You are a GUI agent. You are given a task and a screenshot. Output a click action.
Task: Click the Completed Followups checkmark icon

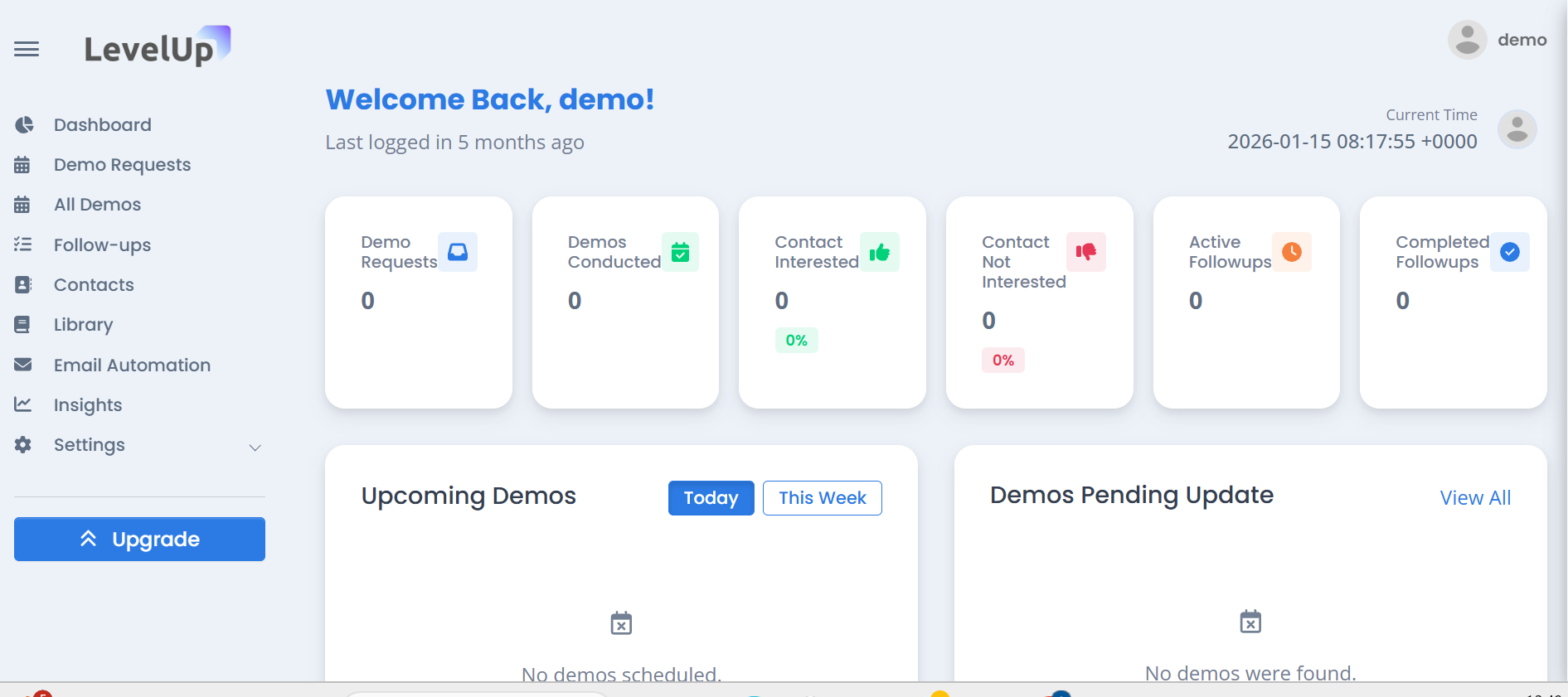(x=1510, y=252)
